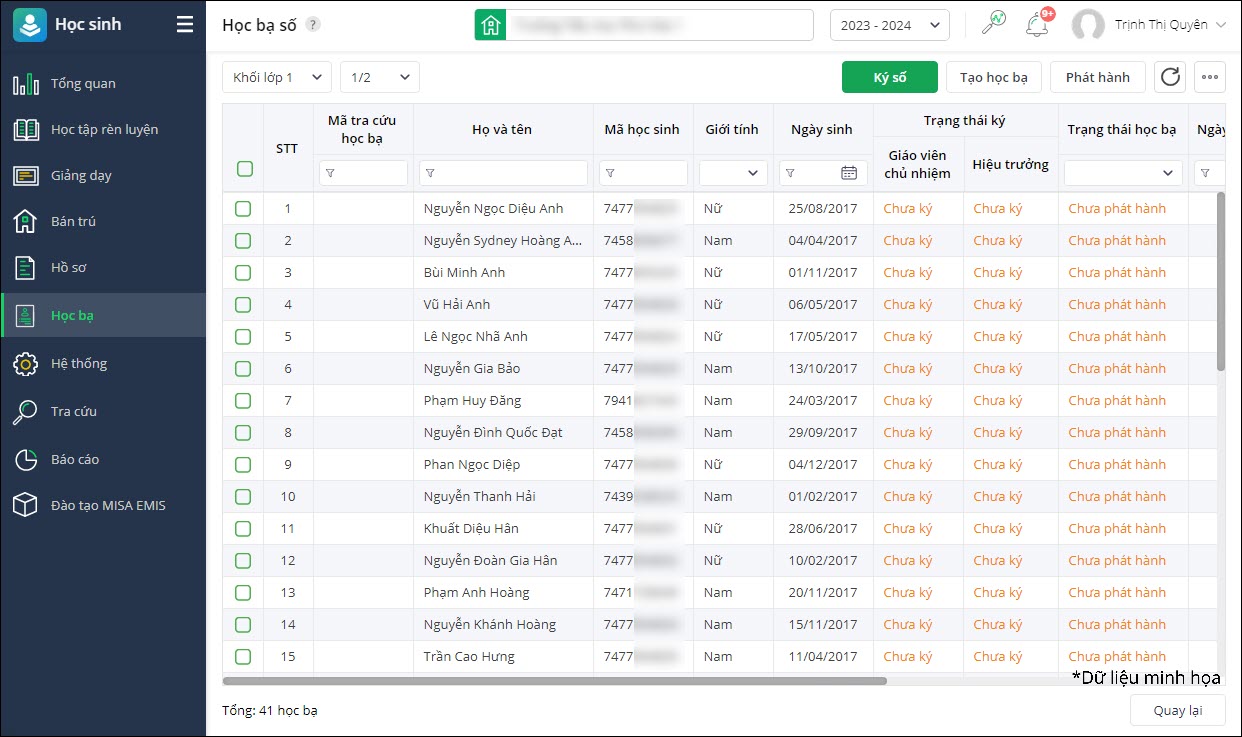Click the Họ và tên filter input

point(503,173)
